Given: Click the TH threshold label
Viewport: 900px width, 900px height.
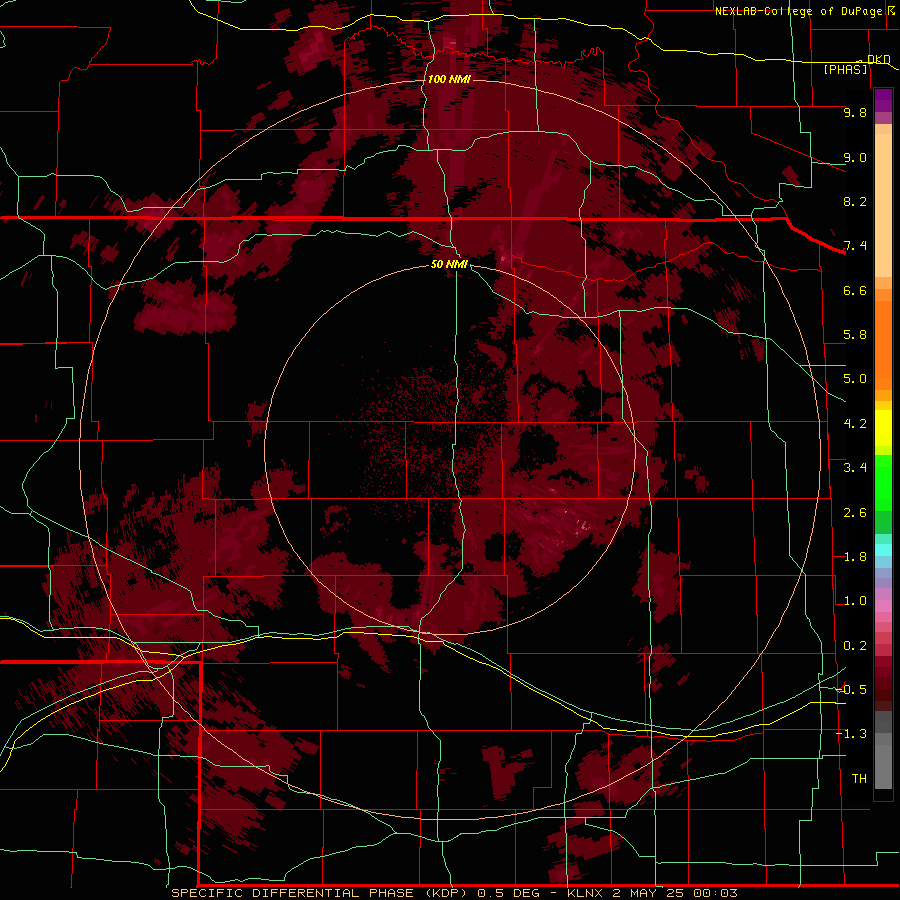Looking at the screenshot, I should click(x=859, y=779).
